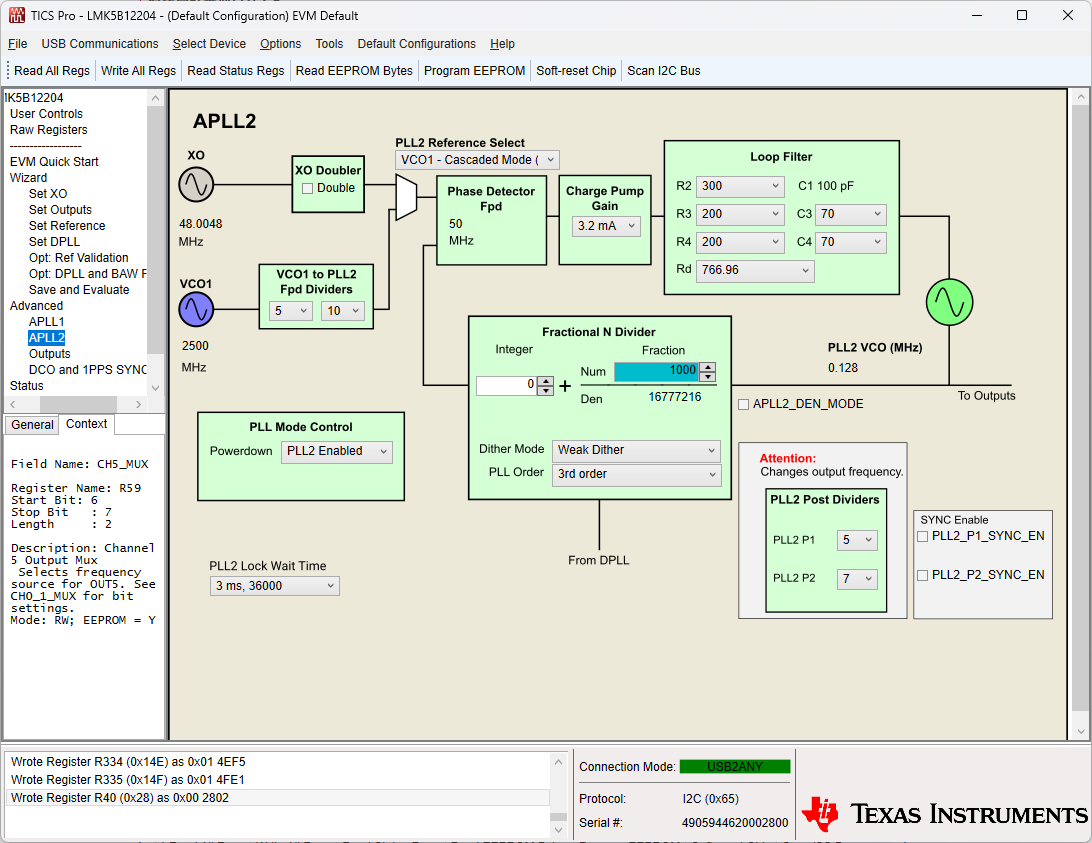The height and width of the screenshot is (843, 1092).
Task: Click Program EEPROM
Action: tap(474, 71)
